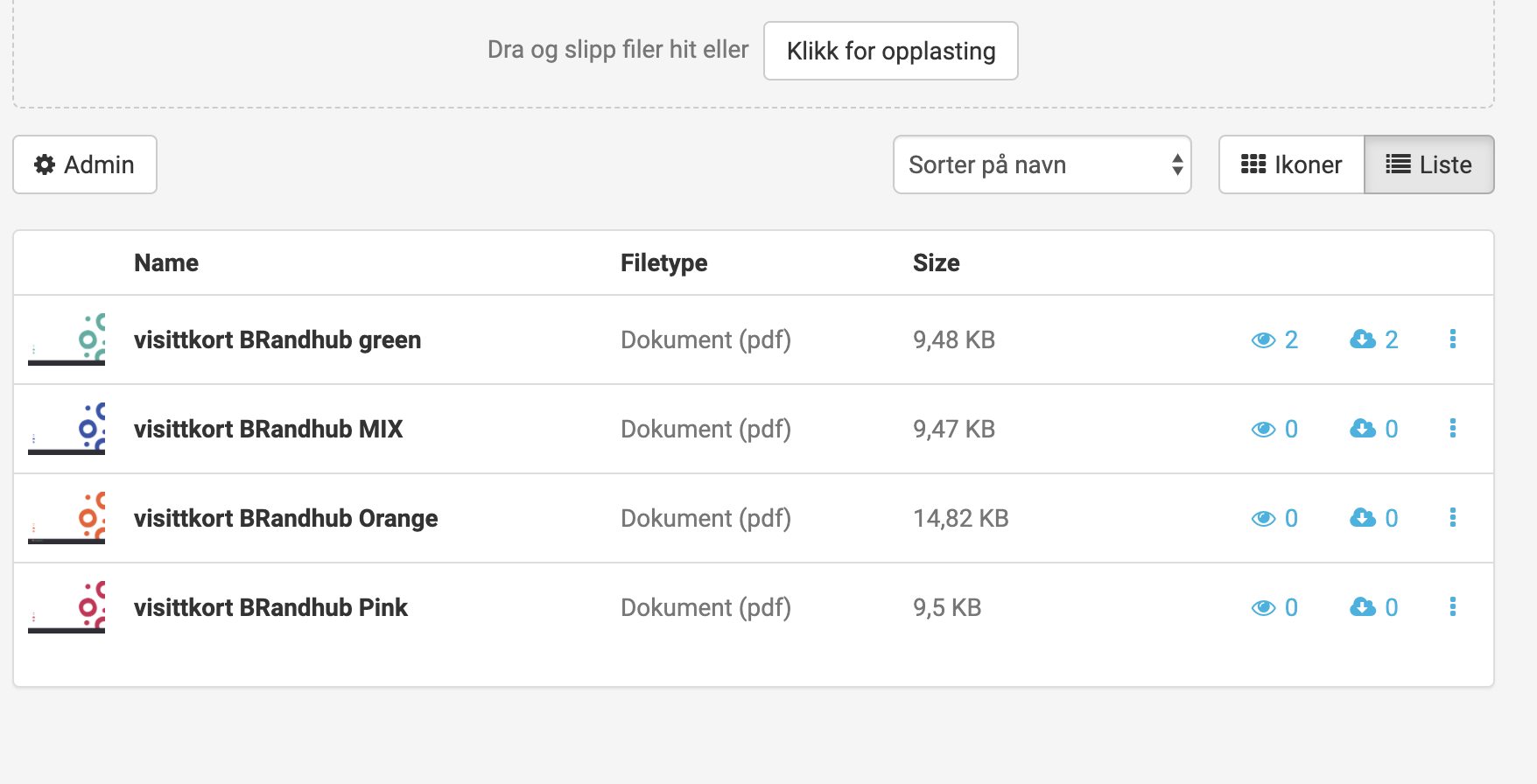This screenshot has height=784, width=1537.
Task: Click the download cloud icon for visittkort BRandhub MIX
Action: [1363, 429]
